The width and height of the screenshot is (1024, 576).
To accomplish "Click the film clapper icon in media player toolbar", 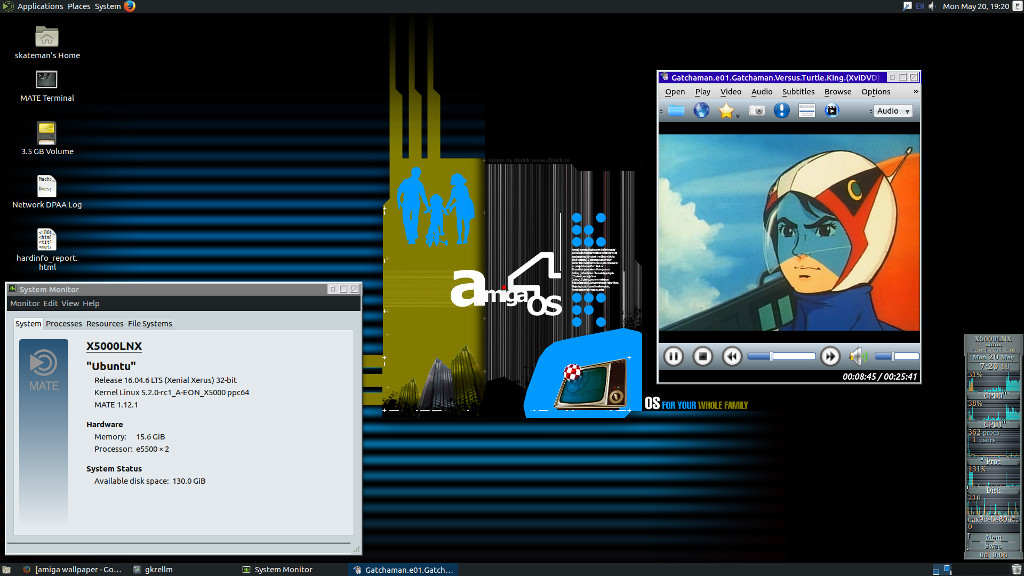I will pyautogui.click(x=831, y=110).
